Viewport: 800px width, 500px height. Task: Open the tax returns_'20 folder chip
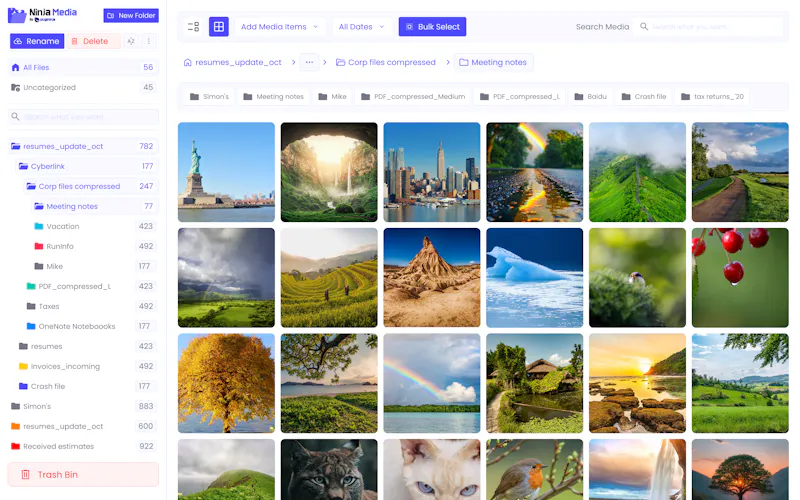(712, 96)
